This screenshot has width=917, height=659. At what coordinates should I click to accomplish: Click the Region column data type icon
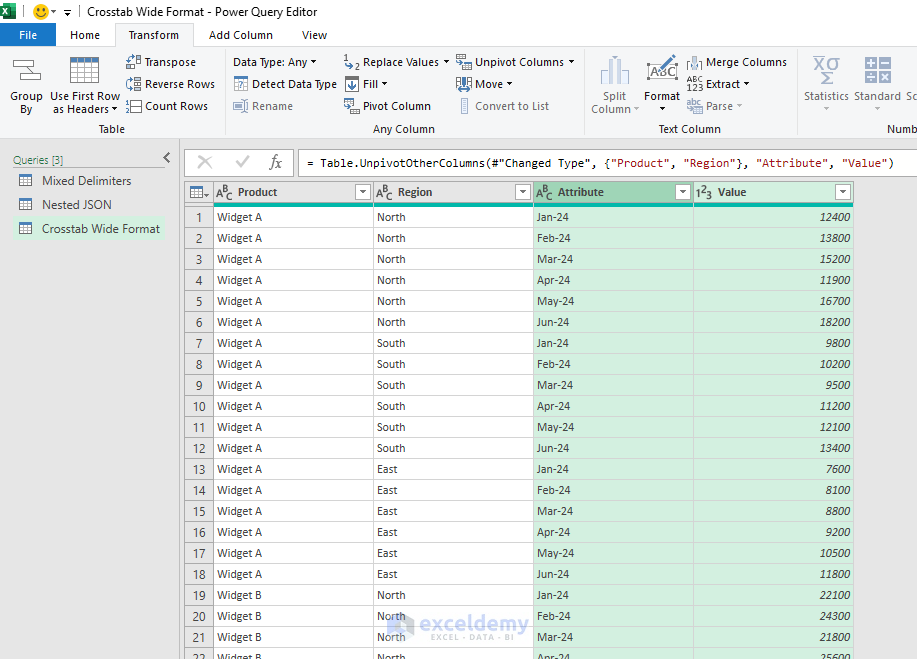(384, 192)
